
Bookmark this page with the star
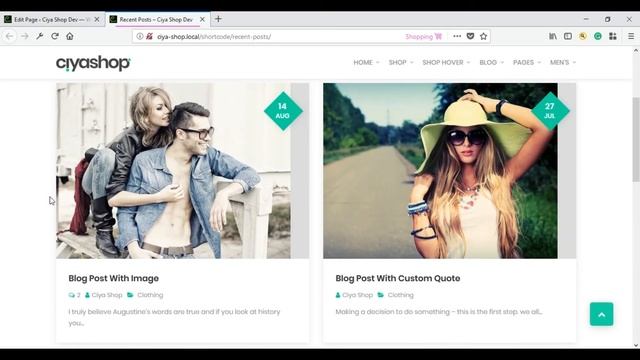484,36
